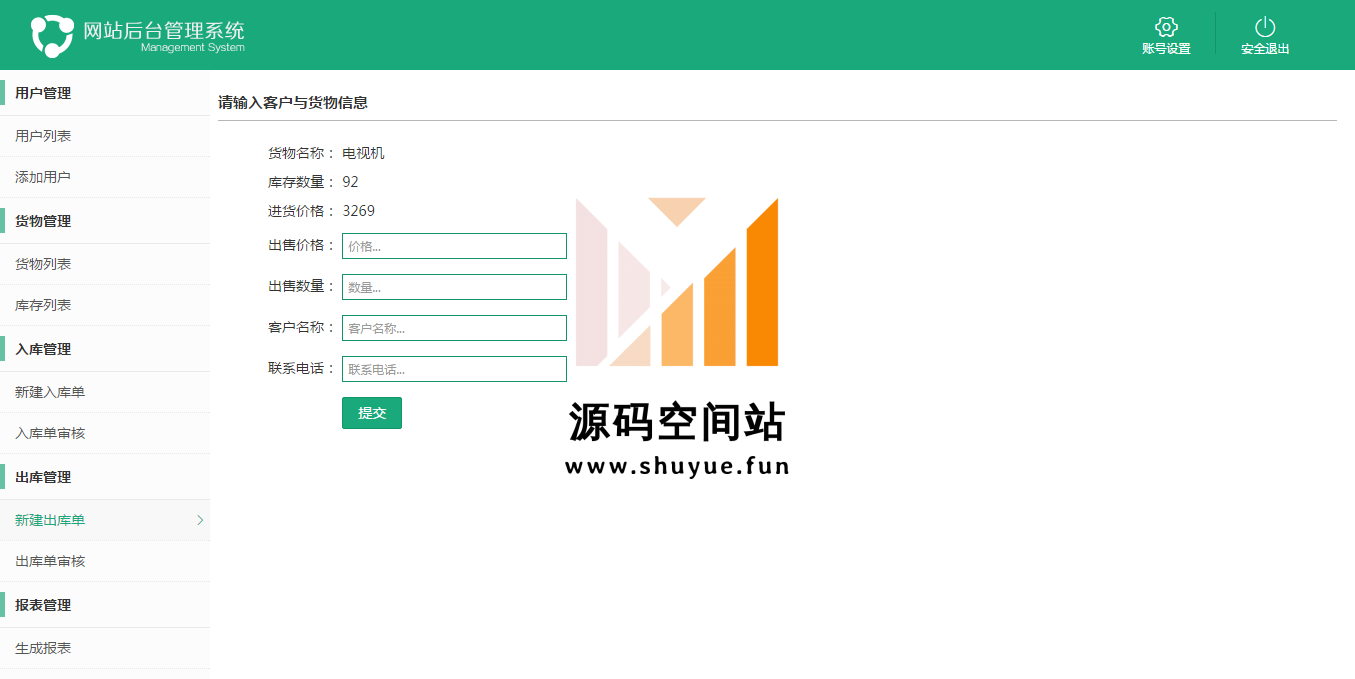Click the stock quantity value 92
1355x679 pixels.
(350, 182)
